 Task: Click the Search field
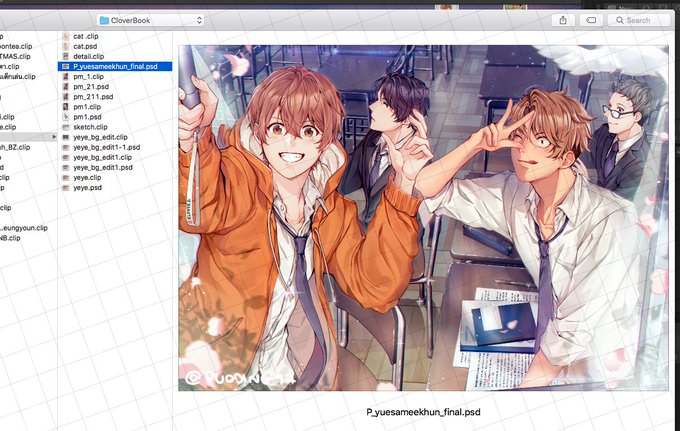639,20
